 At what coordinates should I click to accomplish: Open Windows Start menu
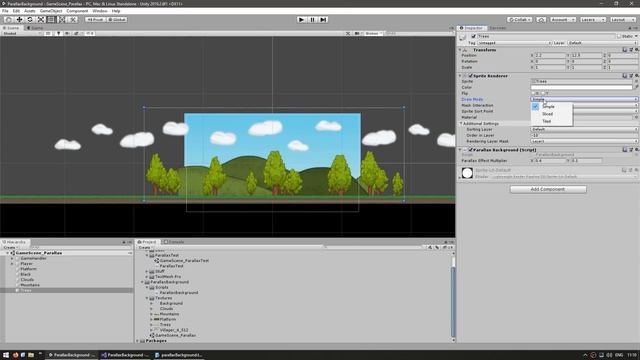coord(6,355)
